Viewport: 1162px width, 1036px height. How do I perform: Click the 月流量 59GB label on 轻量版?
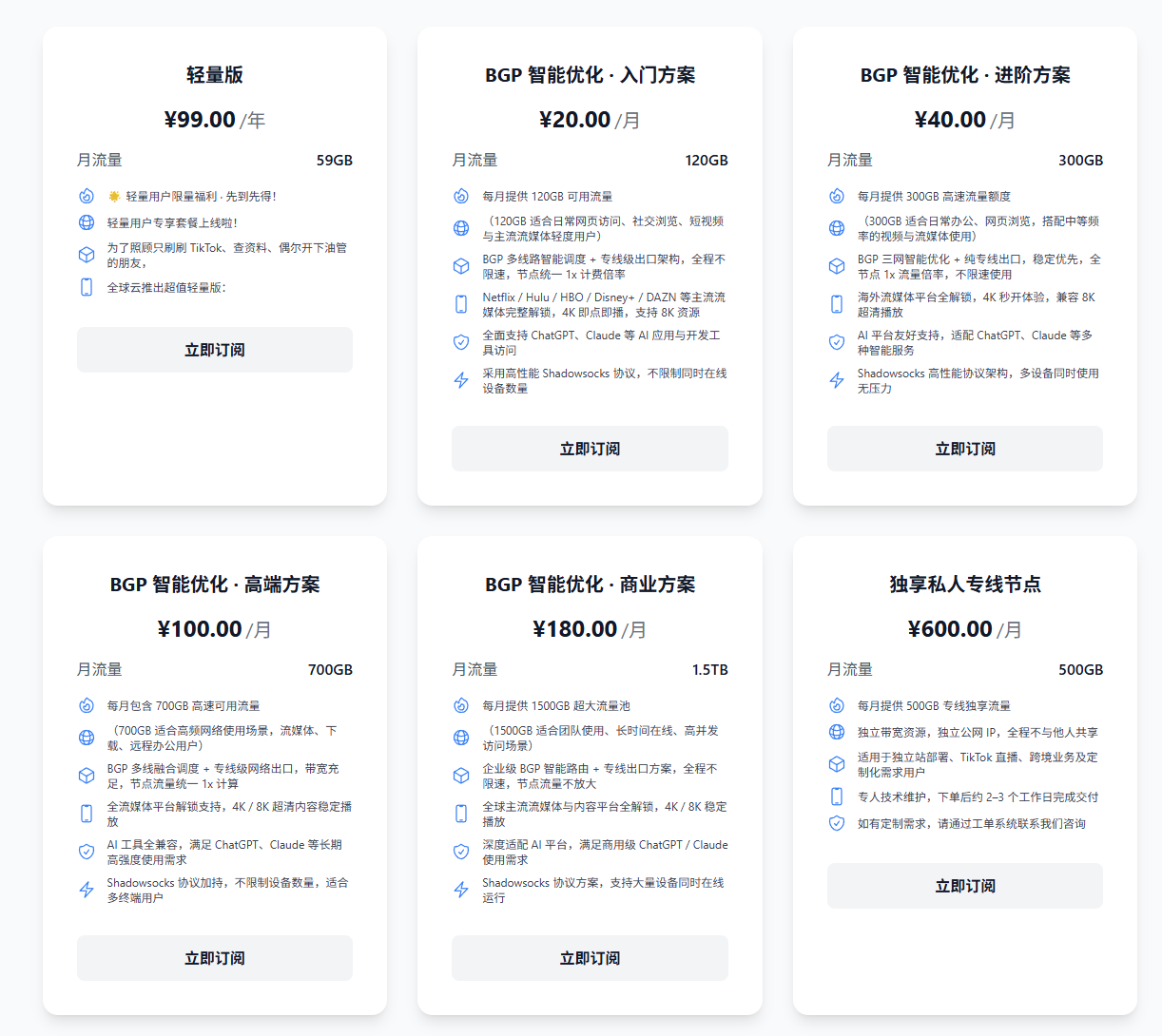pos(214,161)
